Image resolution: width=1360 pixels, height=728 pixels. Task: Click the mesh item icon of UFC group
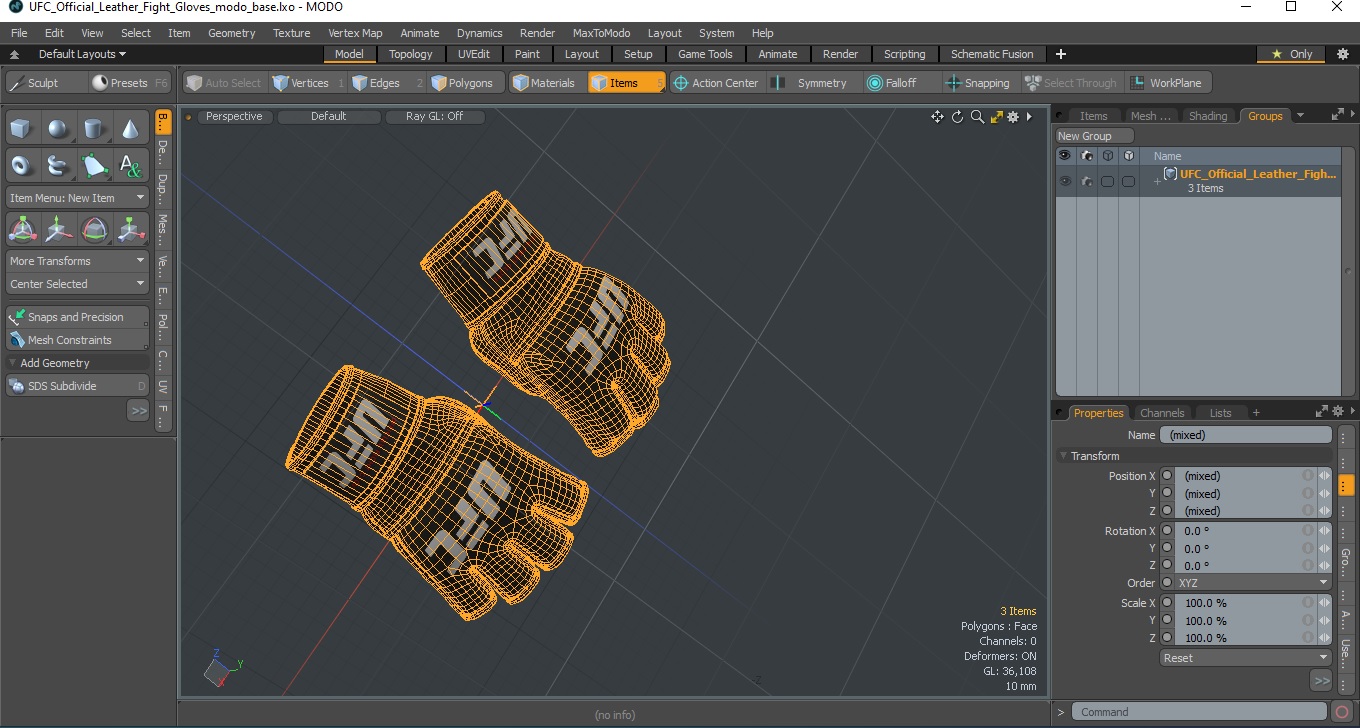click(1170, 174)
